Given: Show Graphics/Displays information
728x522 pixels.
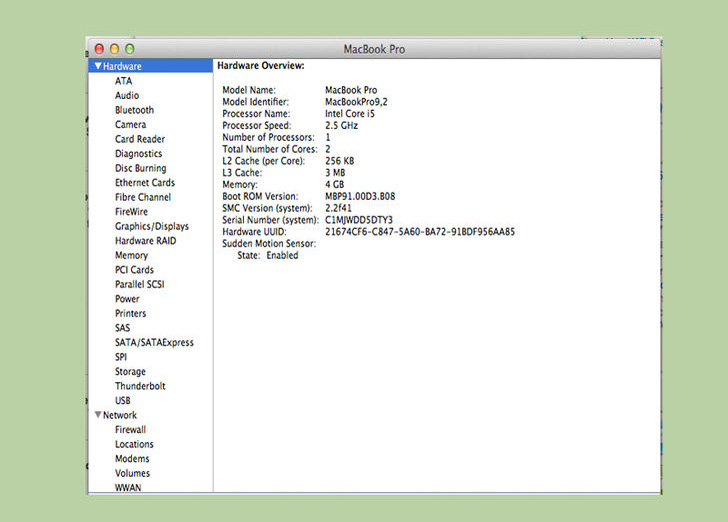Looking at the screenshot, I should pyautogui.click(x=151, y=226).
